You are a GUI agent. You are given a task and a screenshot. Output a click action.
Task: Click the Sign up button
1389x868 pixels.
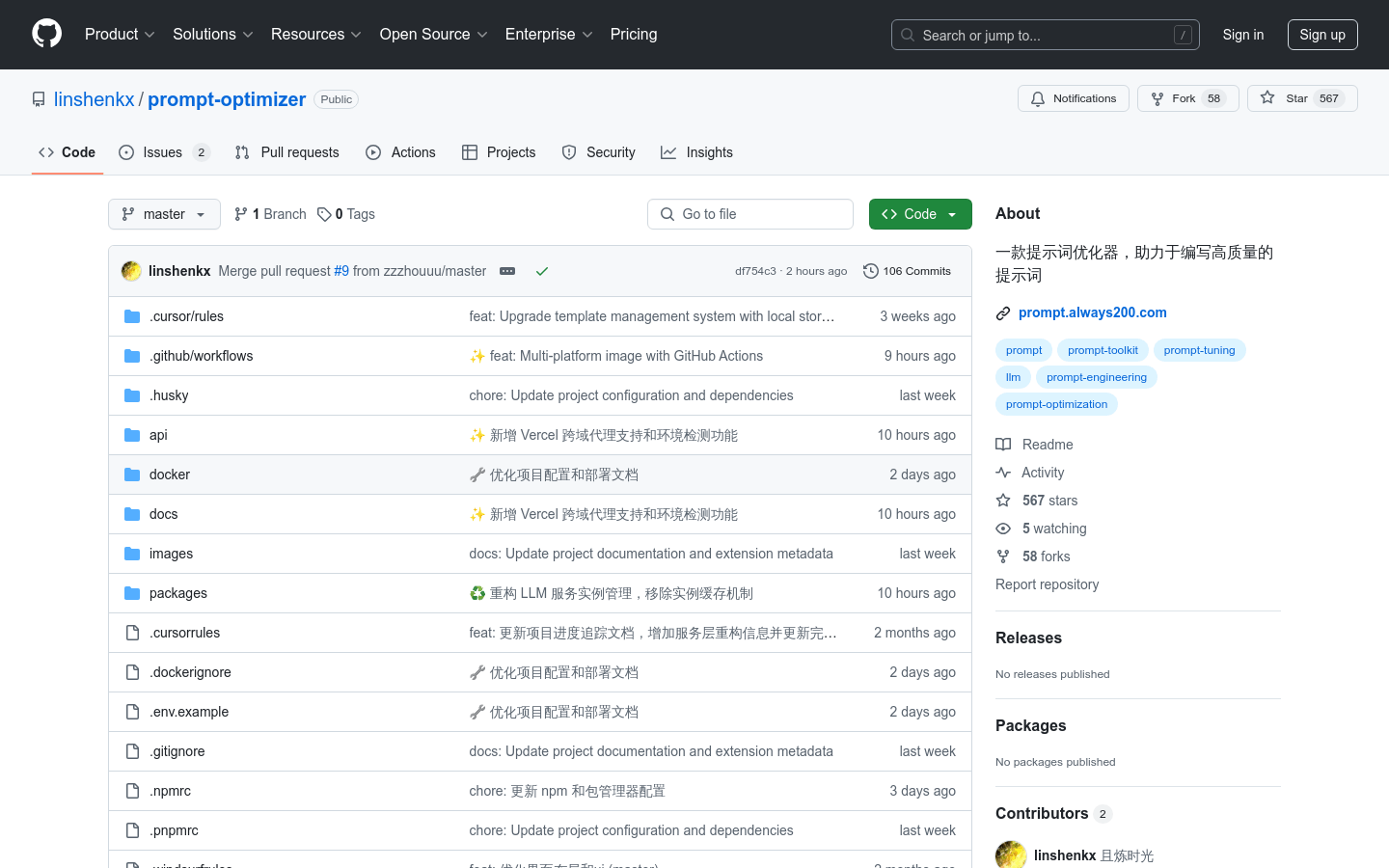tap(1322, 35)
